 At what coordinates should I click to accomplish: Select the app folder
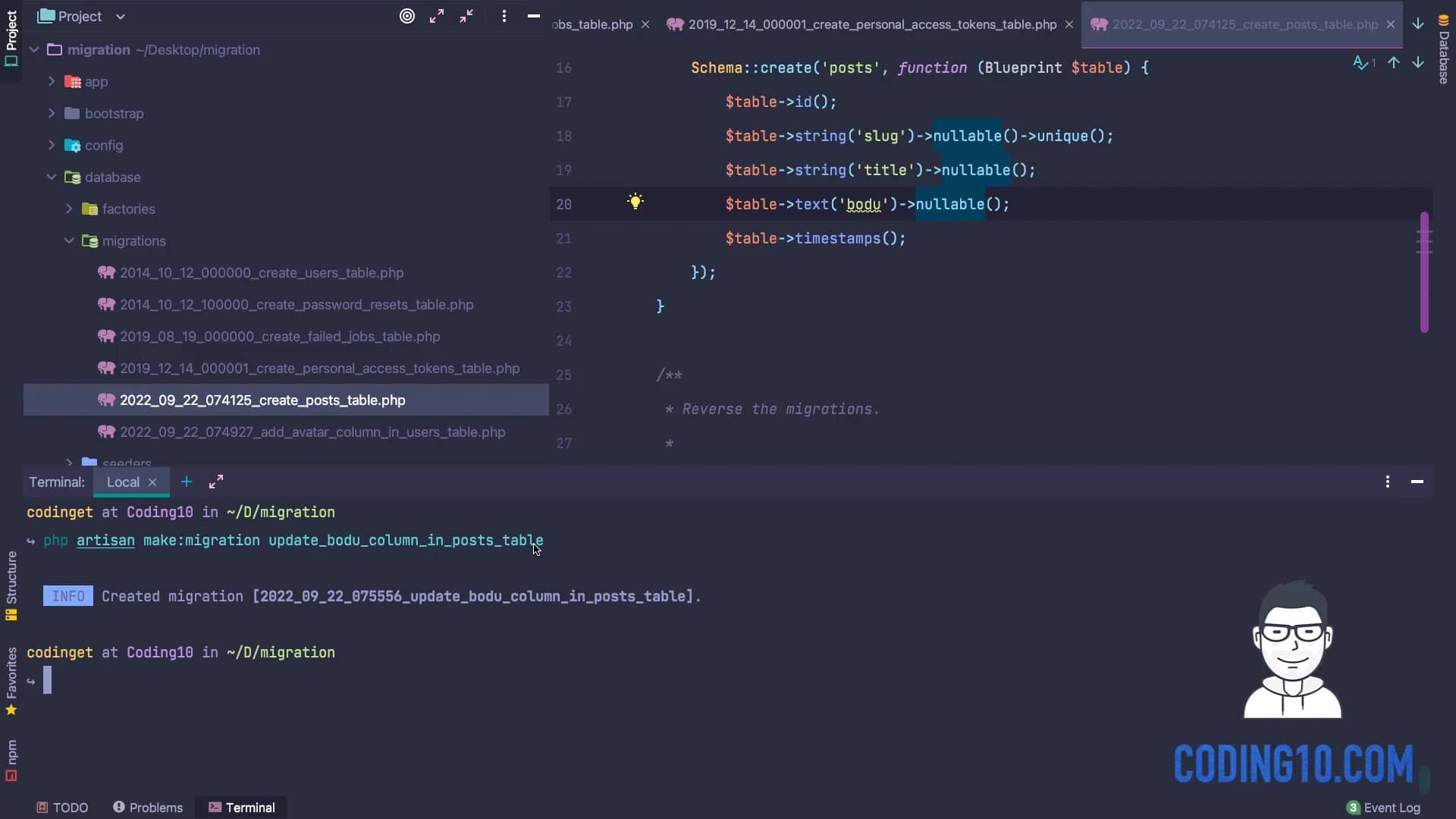pos(96,81)
